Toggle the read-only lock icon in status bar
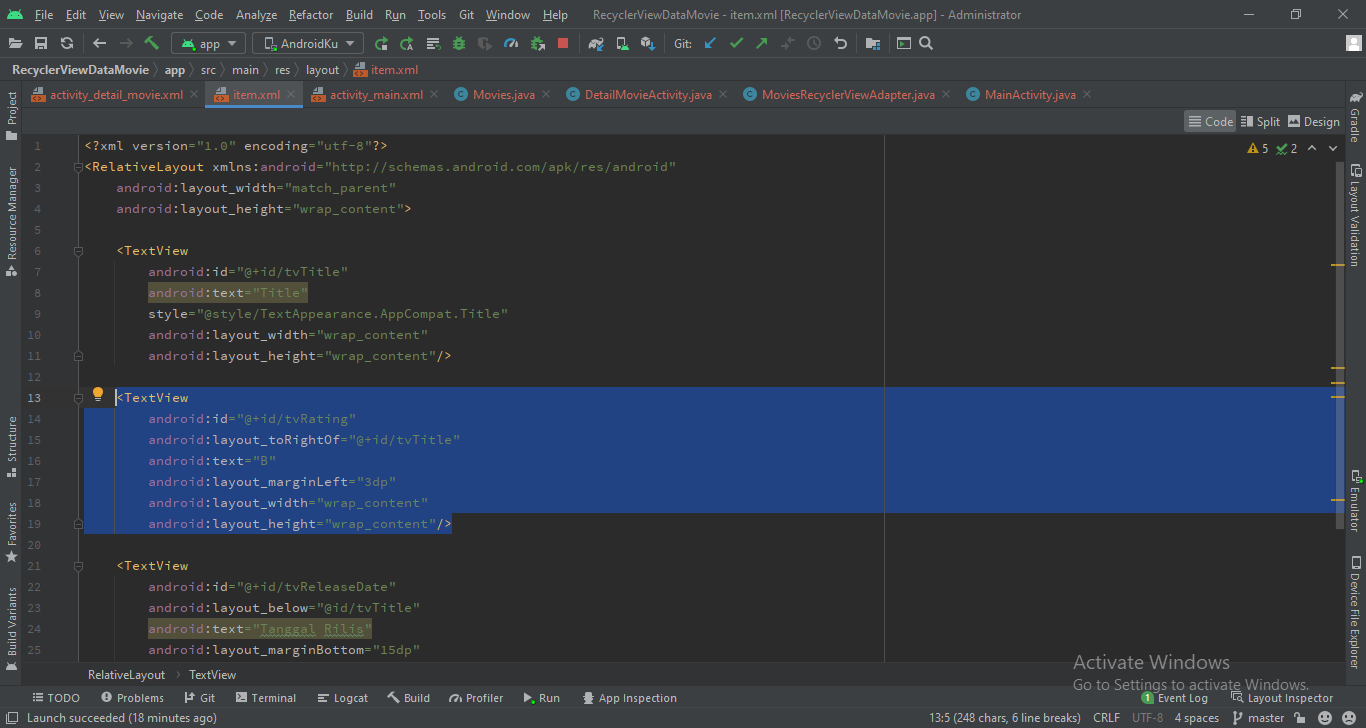Screen dimensions: 1366x728 click(1300, 718)
